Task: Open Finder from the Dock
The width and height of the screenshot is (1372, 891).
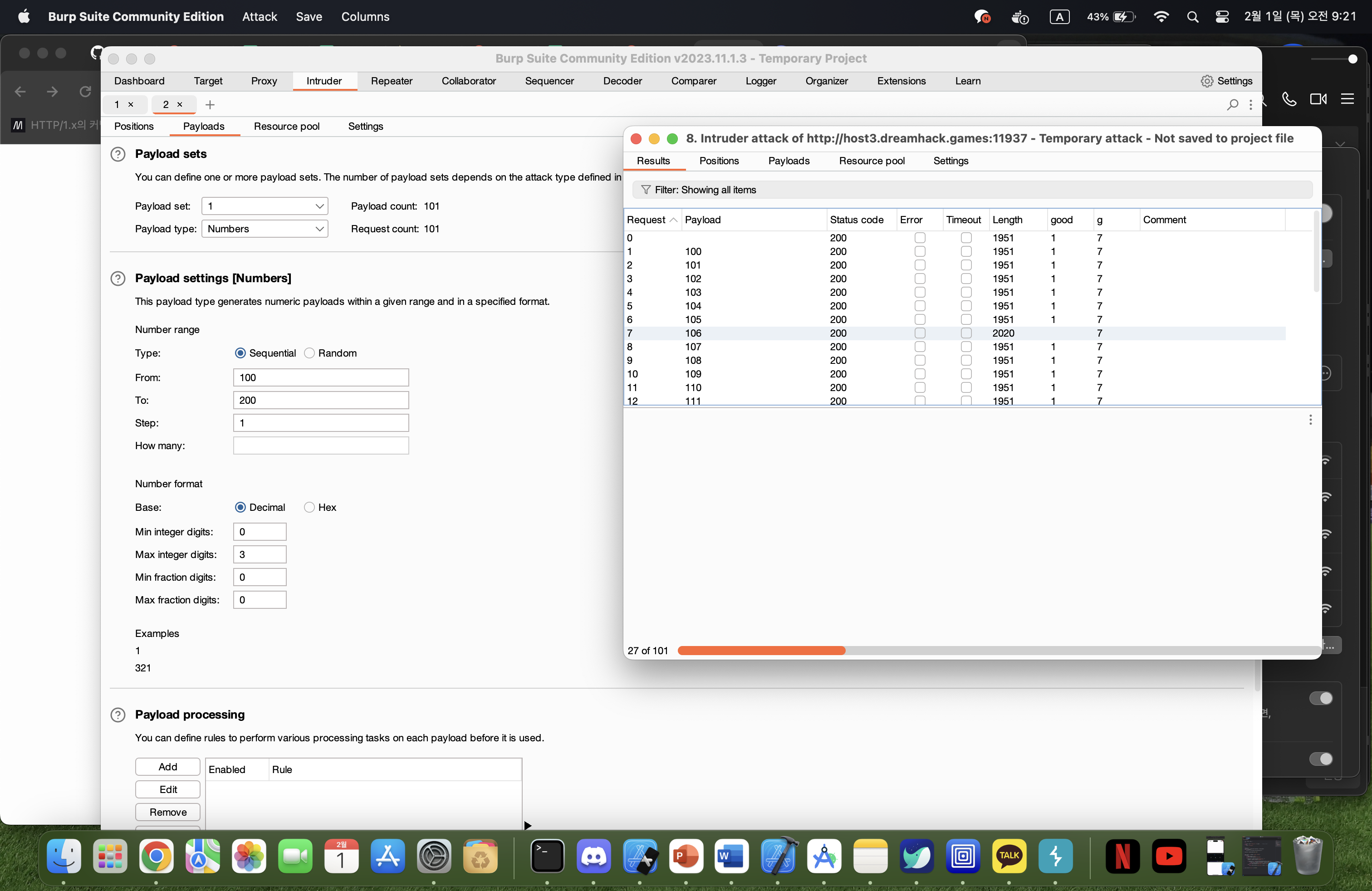Action: (x=64, y=857)
